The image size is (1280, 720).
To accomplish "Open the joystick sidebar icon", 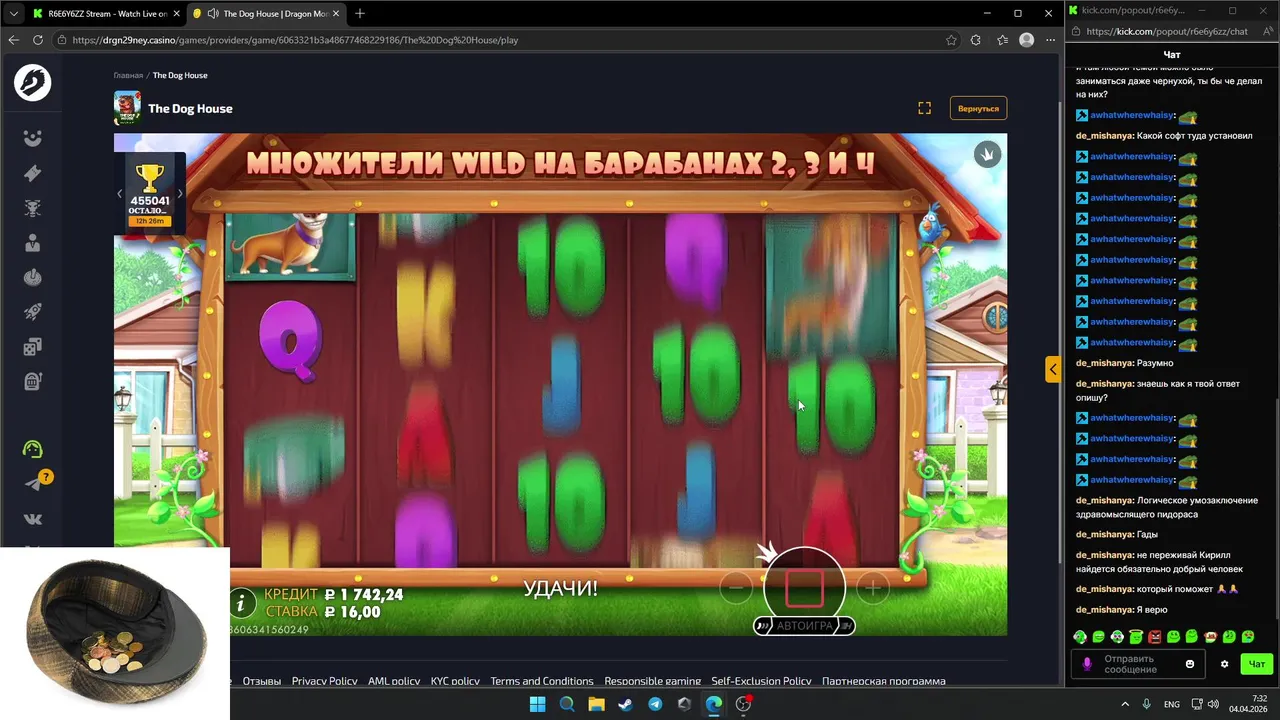I will coord(33,277).
